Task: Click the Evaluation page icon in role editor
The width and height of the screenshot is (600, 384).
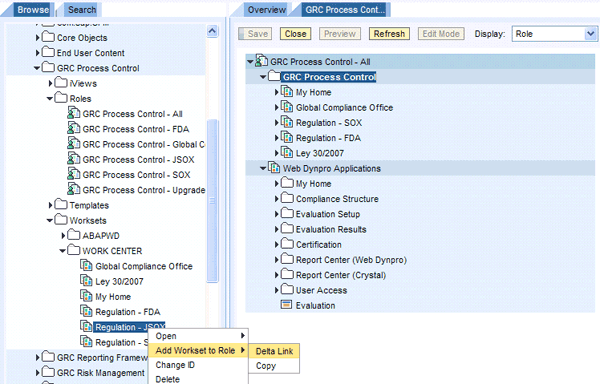Action: [286, 305]
